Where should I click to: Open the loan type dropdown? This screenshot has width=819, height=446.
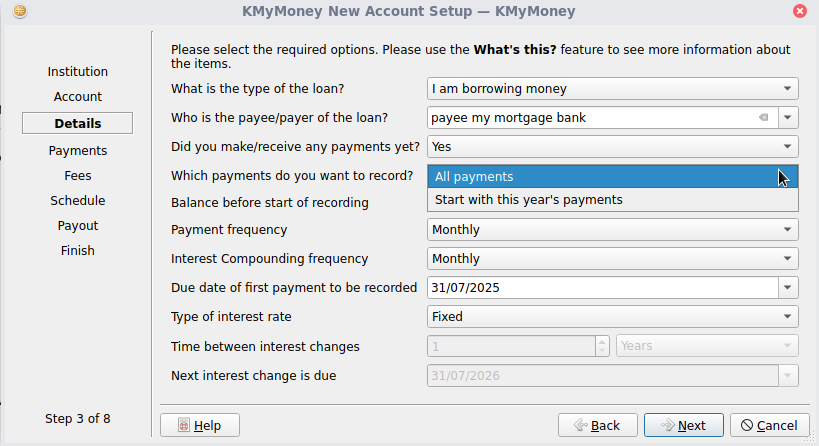(612, 88)
